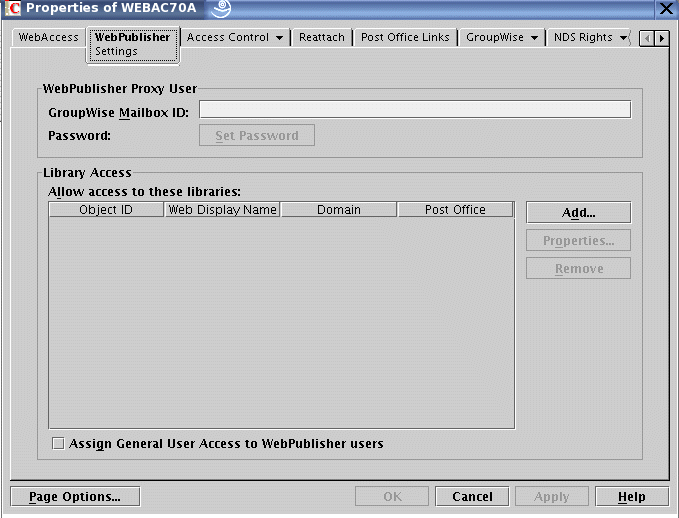Click the library Properties... button
The height and width of the screenshot is (518, 679).
pyautogui.click(x=579, y=240)
